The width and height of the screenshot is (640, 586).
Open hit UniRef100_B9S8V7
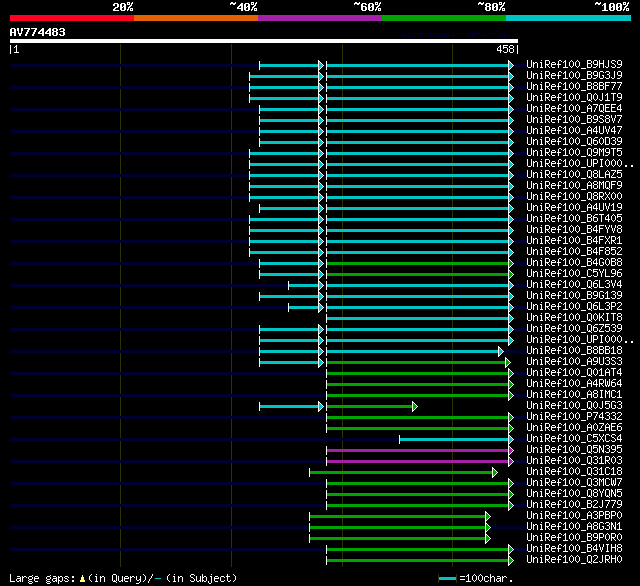574,120
